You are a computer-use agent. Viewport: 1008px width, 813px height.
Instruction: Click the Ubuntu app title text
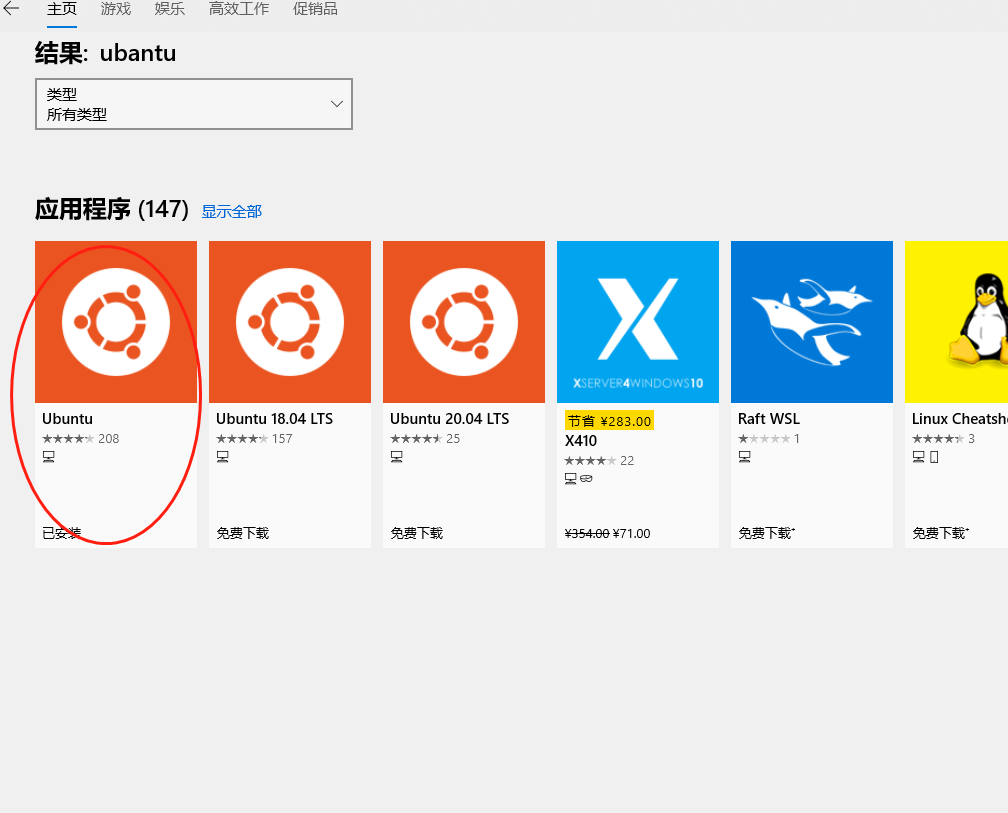point(68,419)
